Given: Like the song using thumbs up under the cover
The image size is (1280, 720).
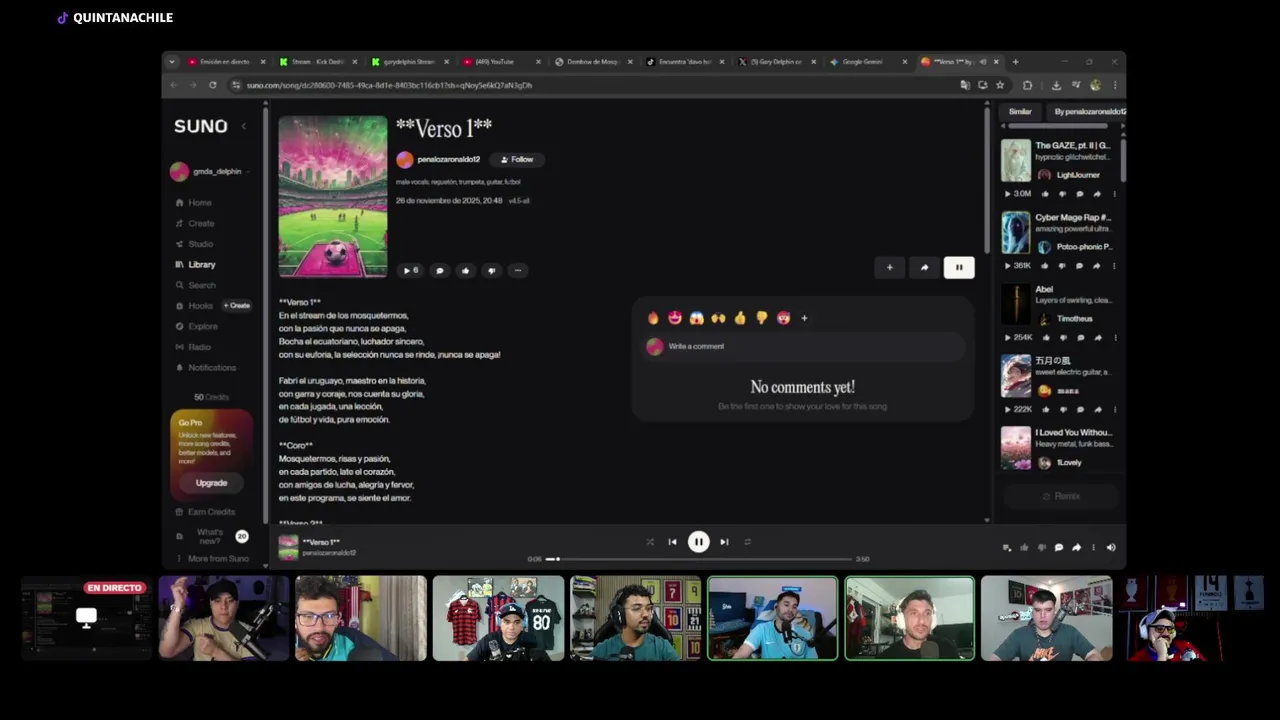Looking at the screenshot, I should (x=465, y=271).
